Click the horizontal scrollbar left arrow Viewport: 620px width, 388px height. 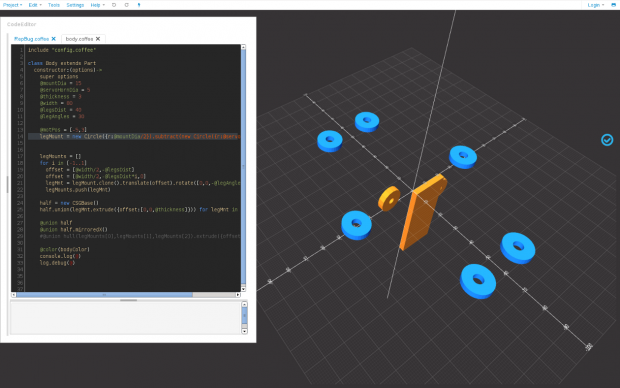(14, 295)
